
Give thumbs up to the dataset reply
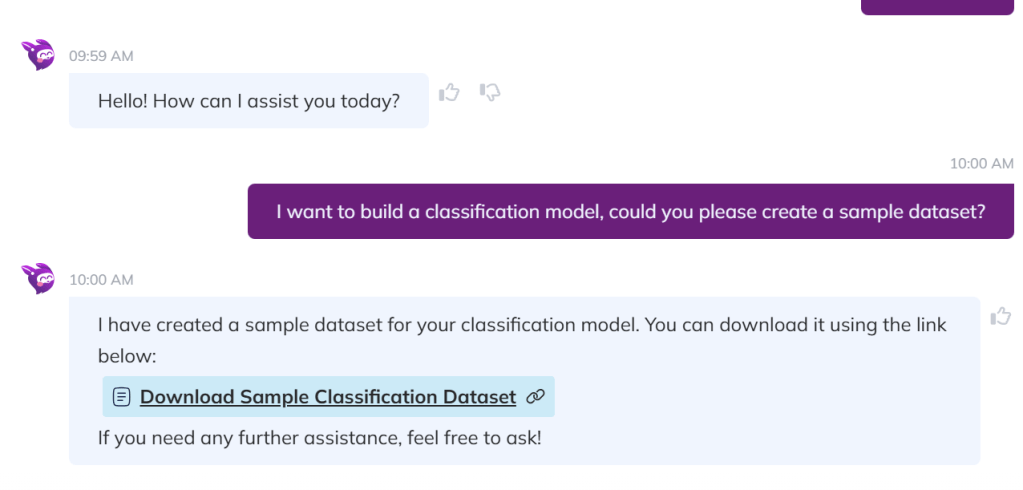(x=1000, y=316)
